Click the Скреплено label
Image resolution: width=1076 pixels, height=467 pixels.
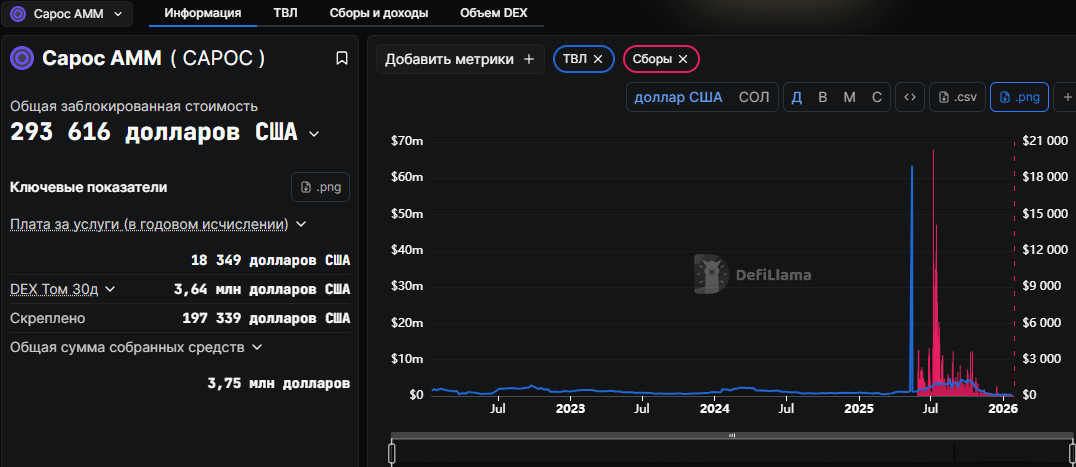48,318
